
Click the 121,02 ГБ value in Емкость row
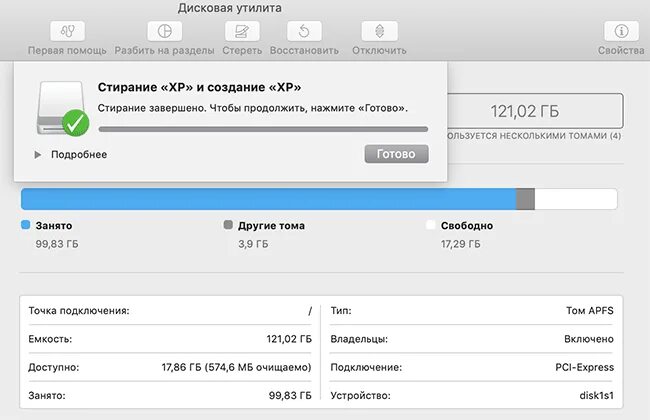[289, 339]
